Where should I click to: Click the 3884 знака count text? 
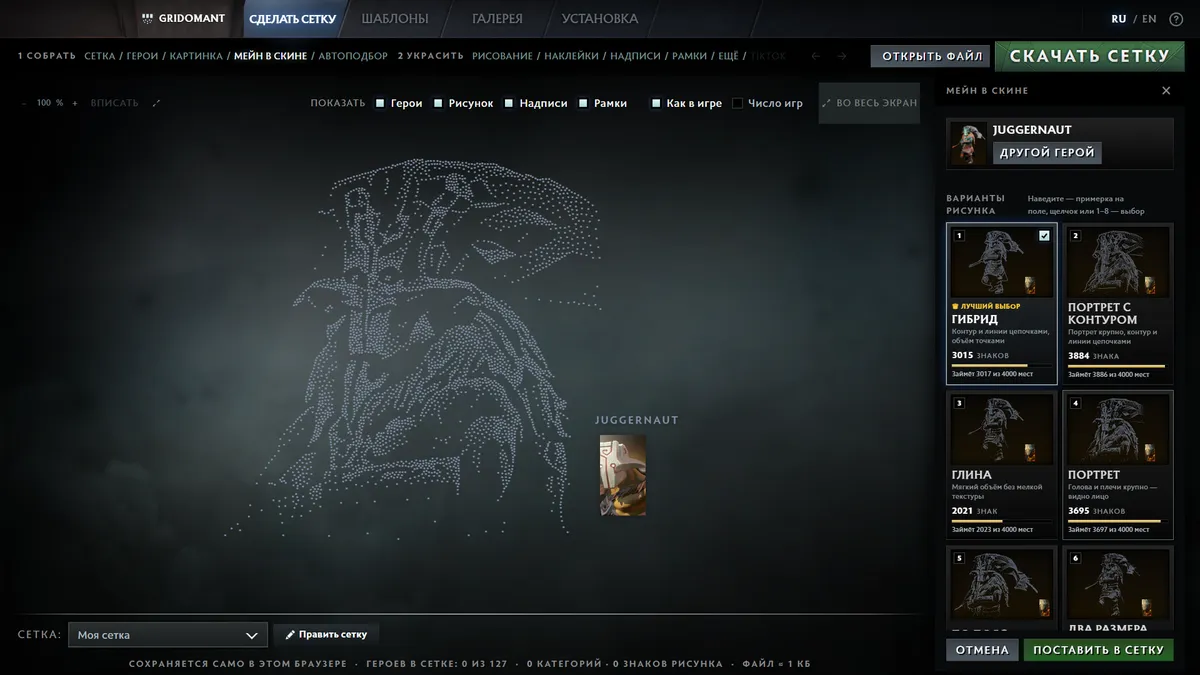tap(1093, 355)
